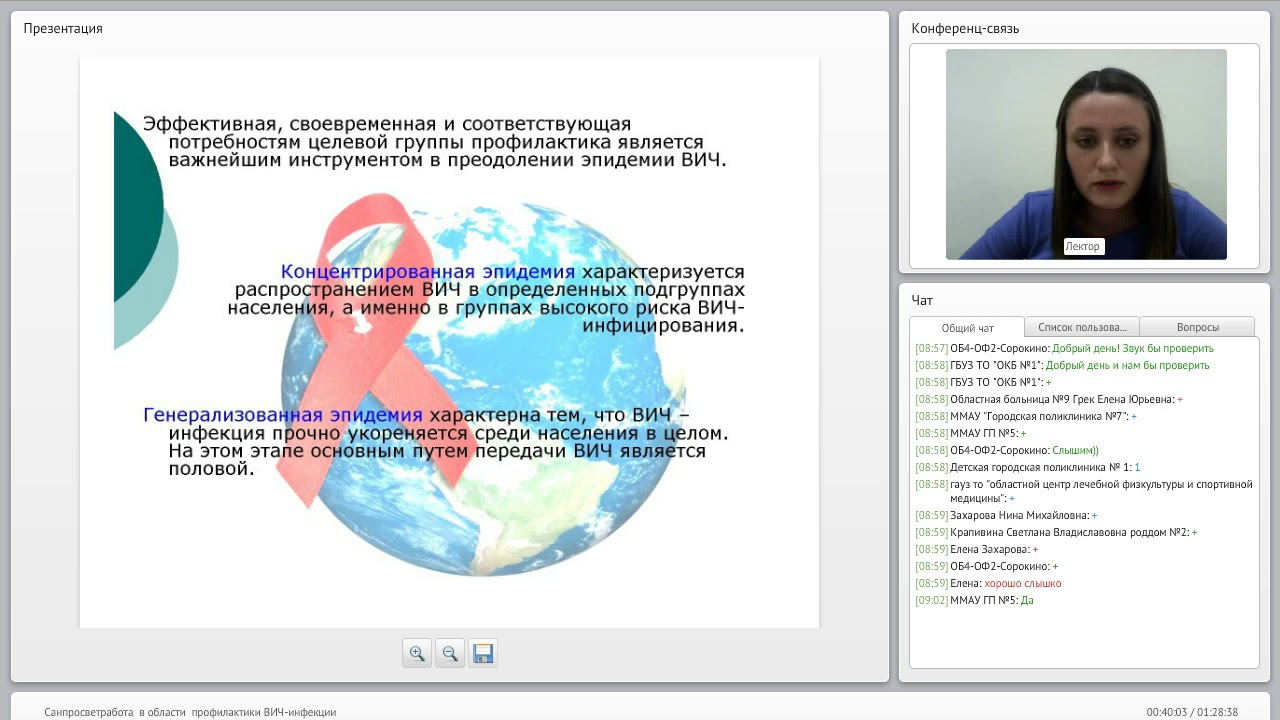
Task: Open the Список пользова... tab
Action: pyautogui.click(x=1082, y=327)
